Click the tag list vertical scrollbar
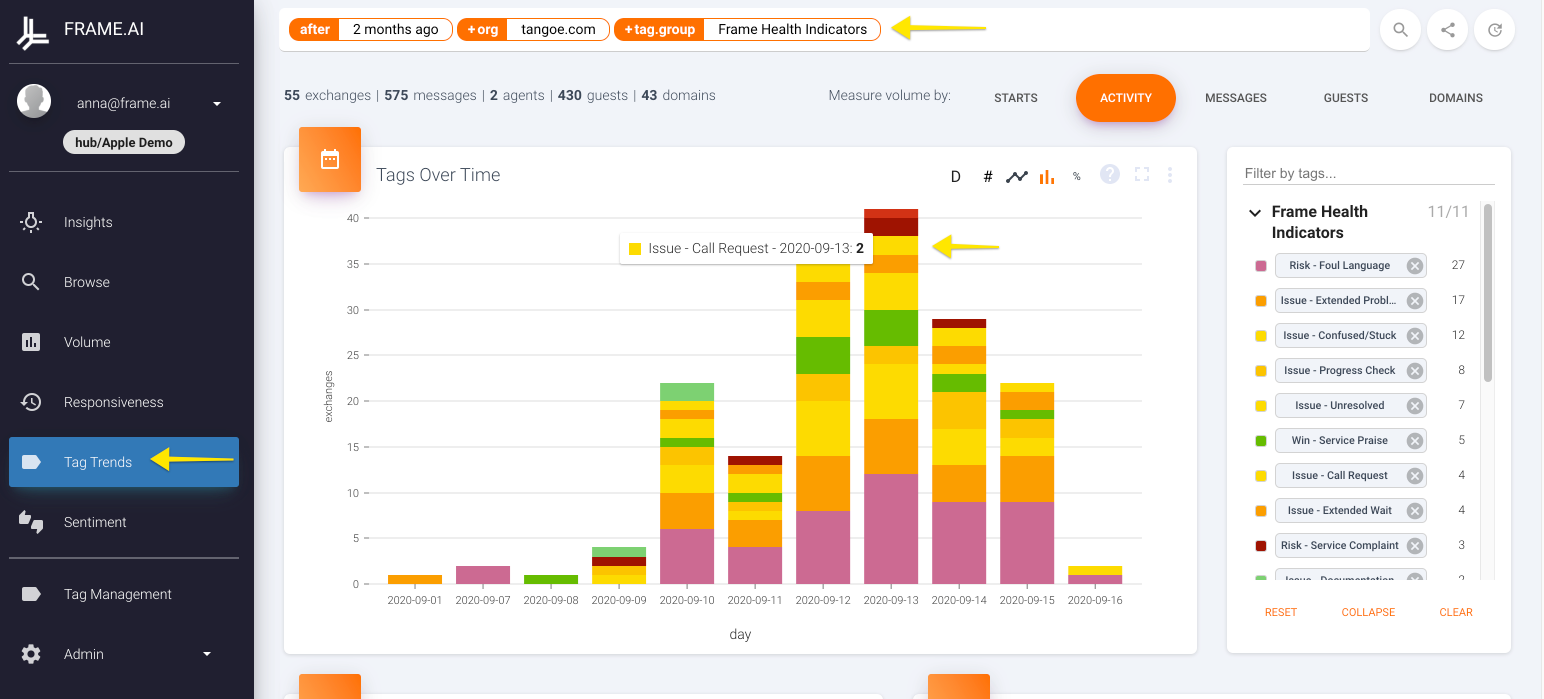Screen dimensions: 1544x699 tap(1488, 293)
